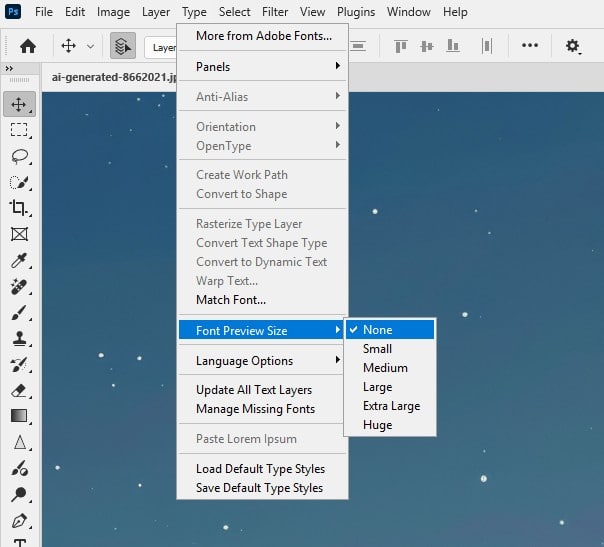Select the Lasso tool
The height and width of the screenshot is (547, 604).
tap(19, 156)
